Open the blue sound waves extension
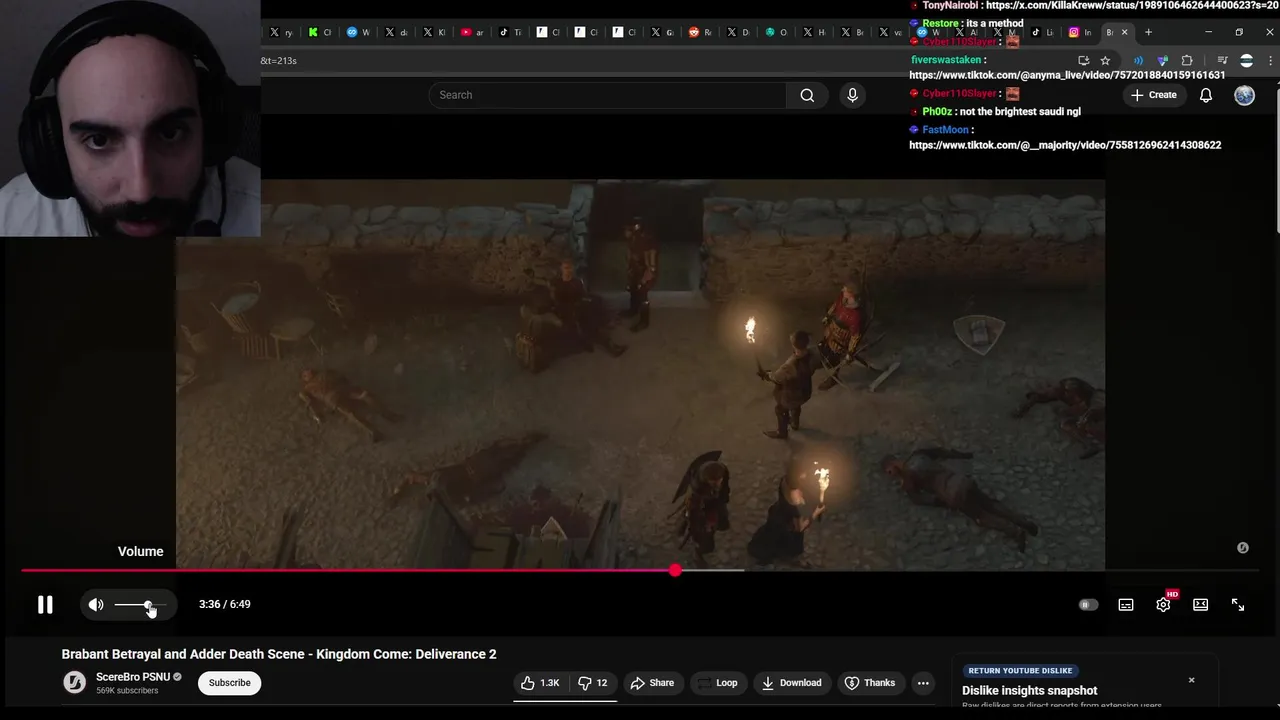The image size is (1280, 720). click(1138, 60)
